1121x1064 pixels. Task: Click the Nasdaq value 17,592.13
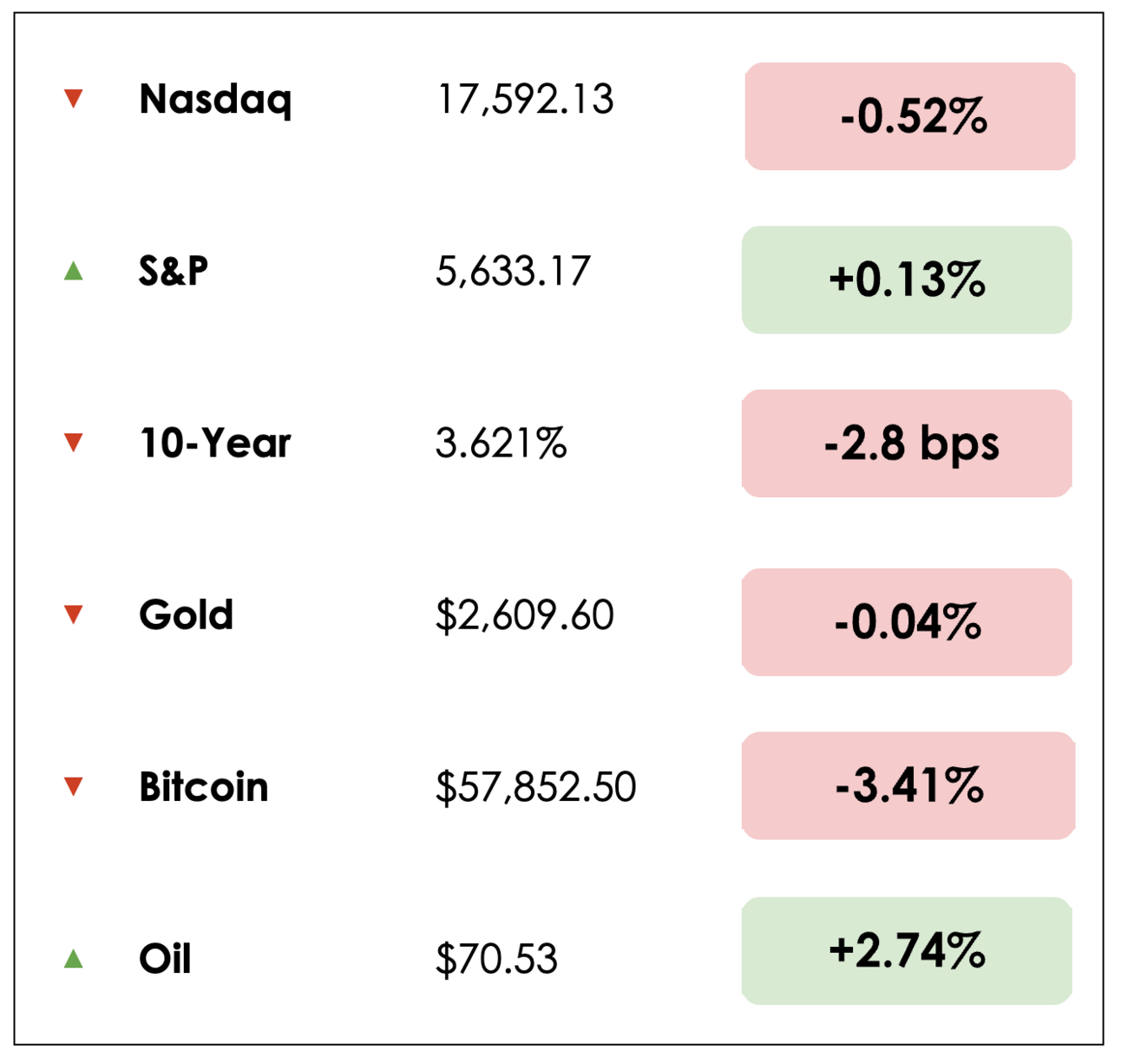(x=525, y=100)
